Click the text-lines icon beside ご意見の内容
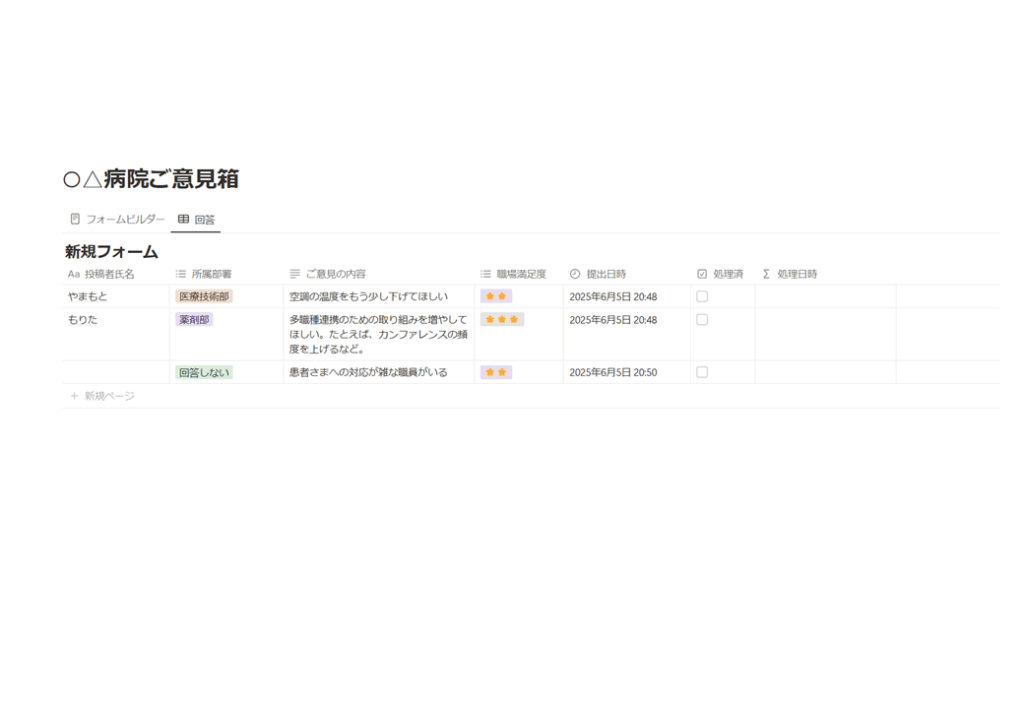 pyautogui.click(x=295, y=274)
